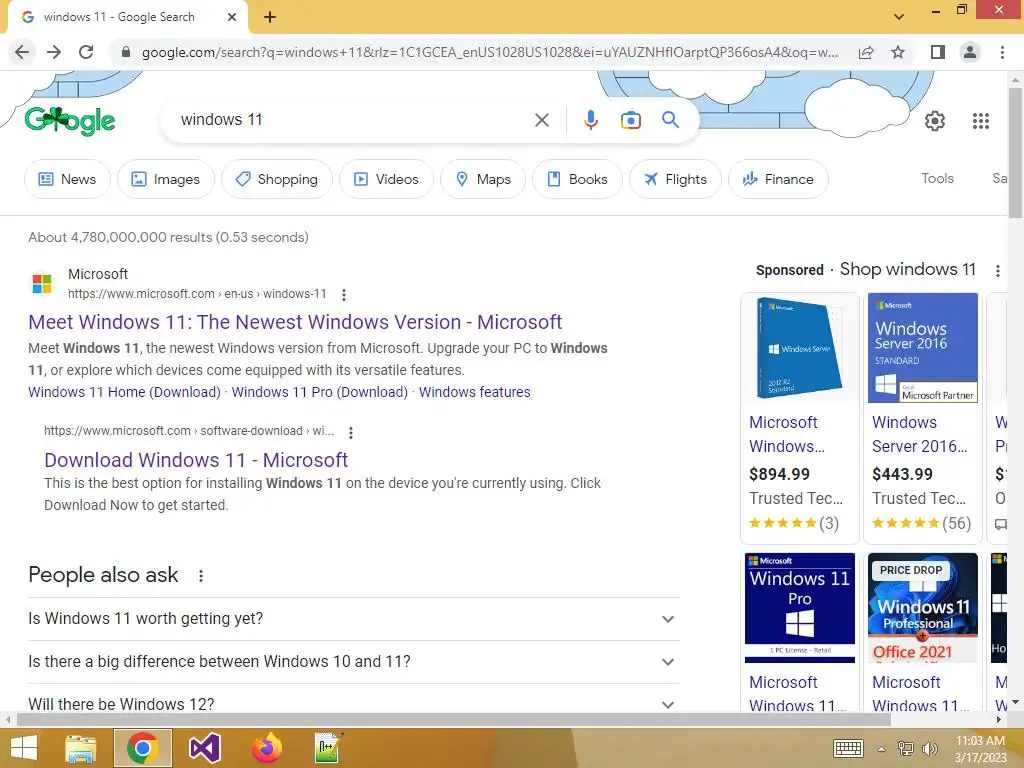
Task: Start voice search with microphone
Action: pos(590,120)
